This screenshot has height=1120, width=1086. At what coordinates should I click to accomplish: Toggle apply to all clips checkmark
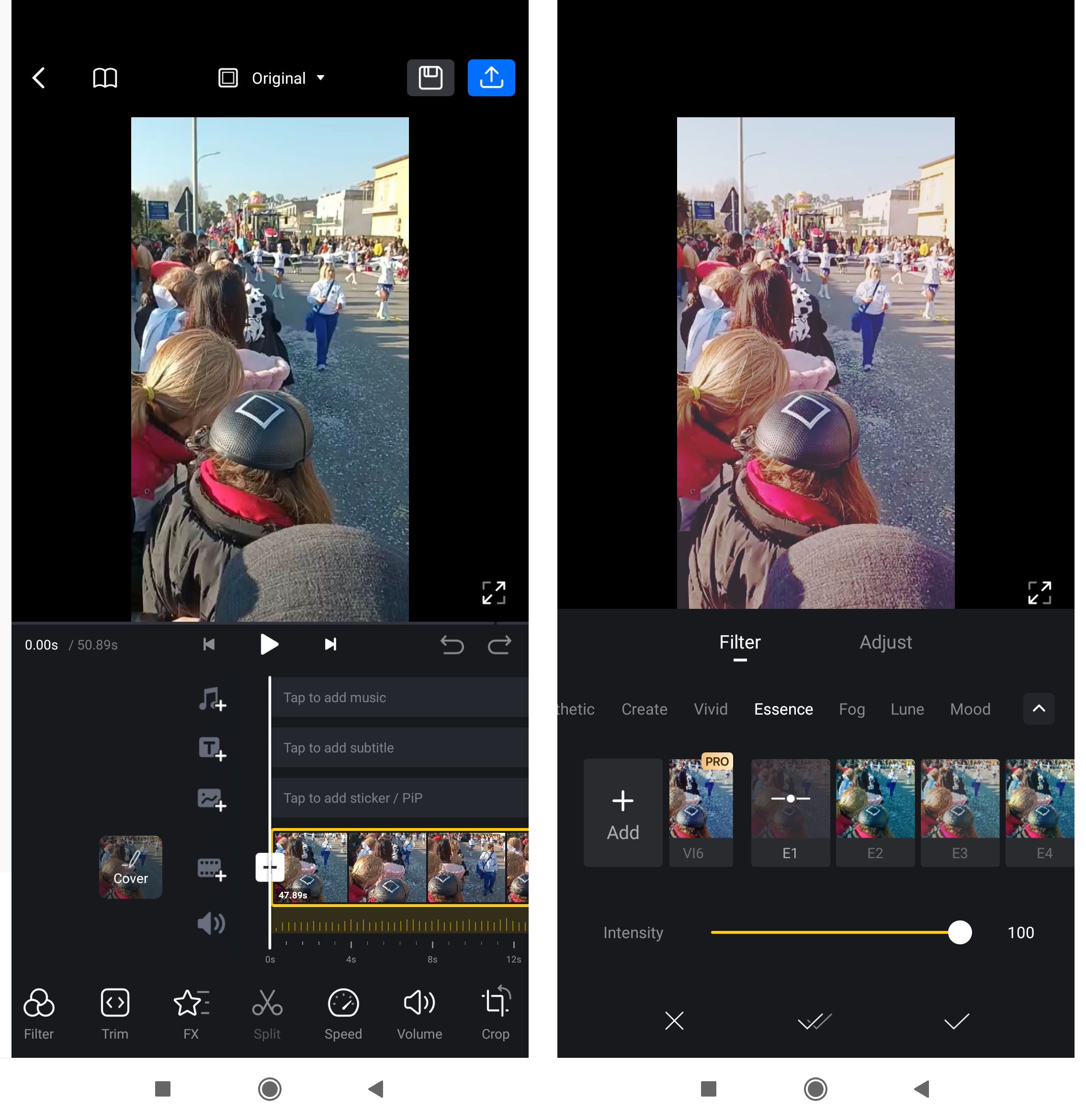(813, 1020)
